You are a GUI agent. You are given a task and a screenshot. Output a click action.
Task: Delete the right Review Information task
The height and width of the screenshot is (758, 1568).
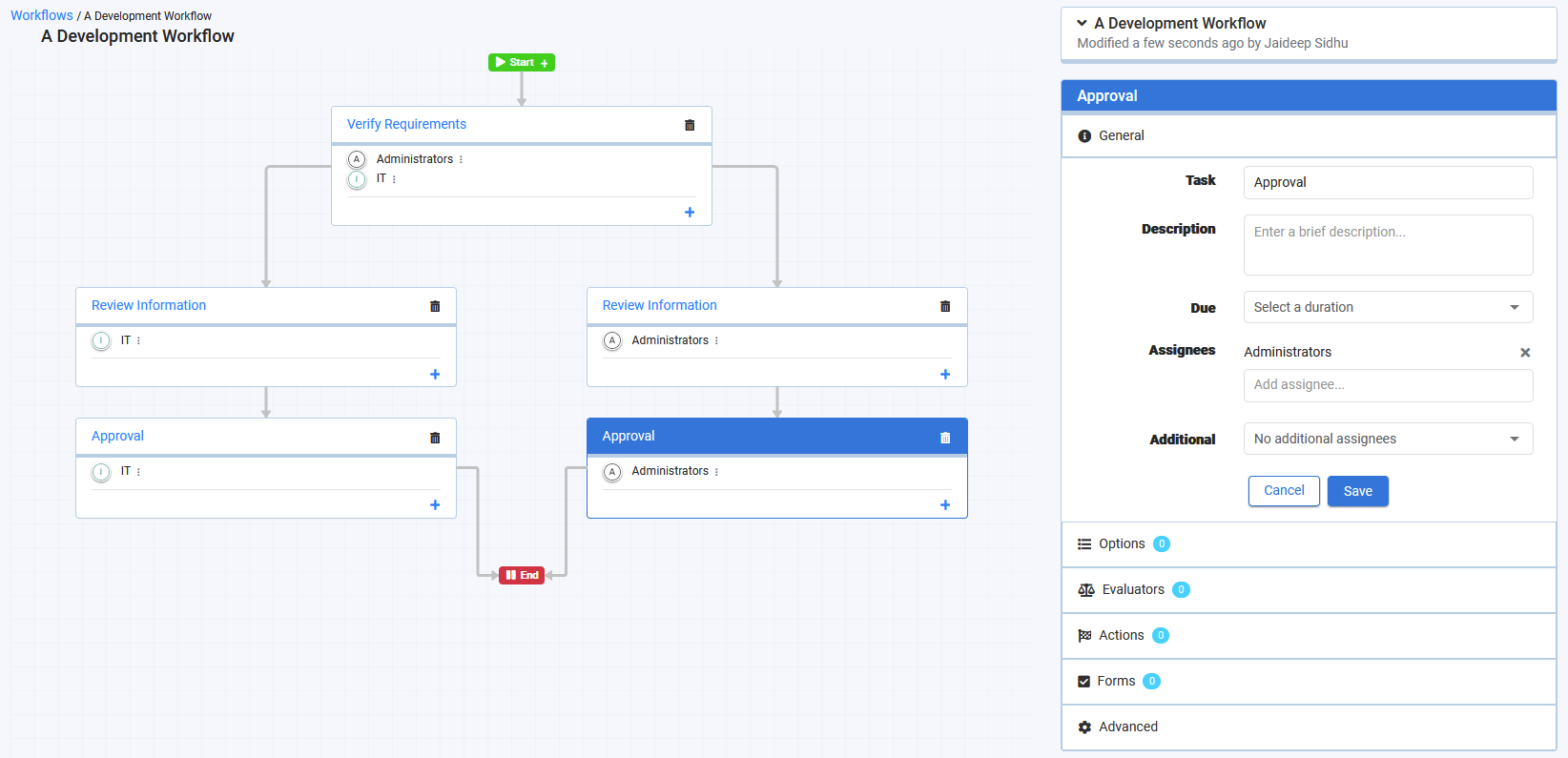point(945,306)
